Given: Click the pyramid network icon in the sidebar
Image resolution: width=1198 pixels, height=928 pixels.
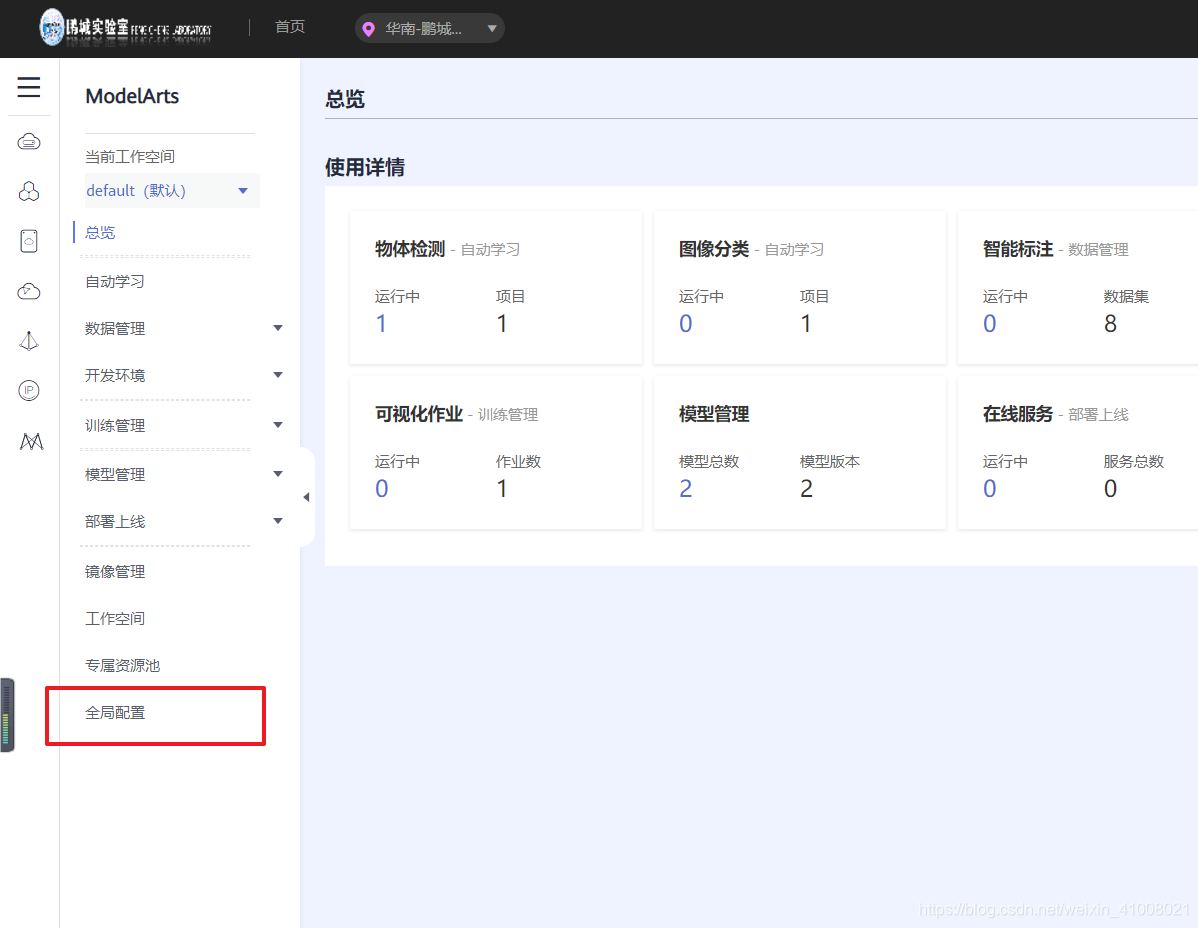Looking at the screenshot, I should [x=29, y=341].
